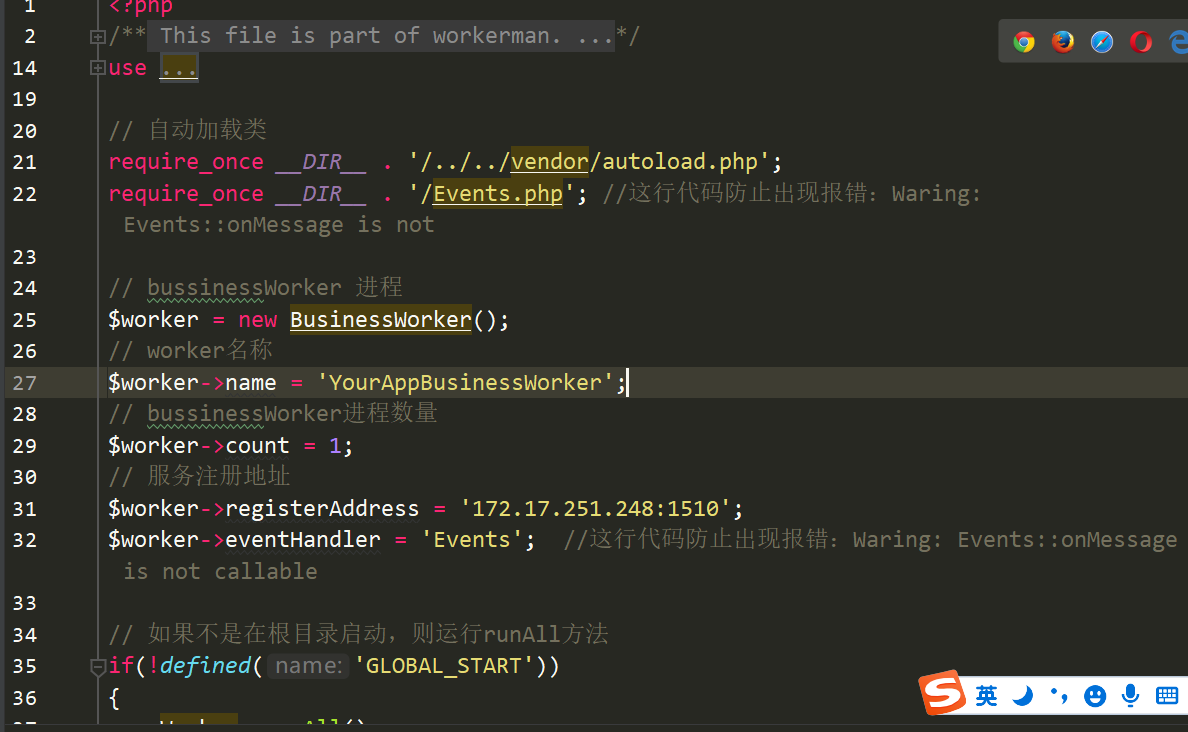Image resolution: width=1188 pixels, height=732 pixels.
Task: Click the count value 1
Action: (335, 446)
